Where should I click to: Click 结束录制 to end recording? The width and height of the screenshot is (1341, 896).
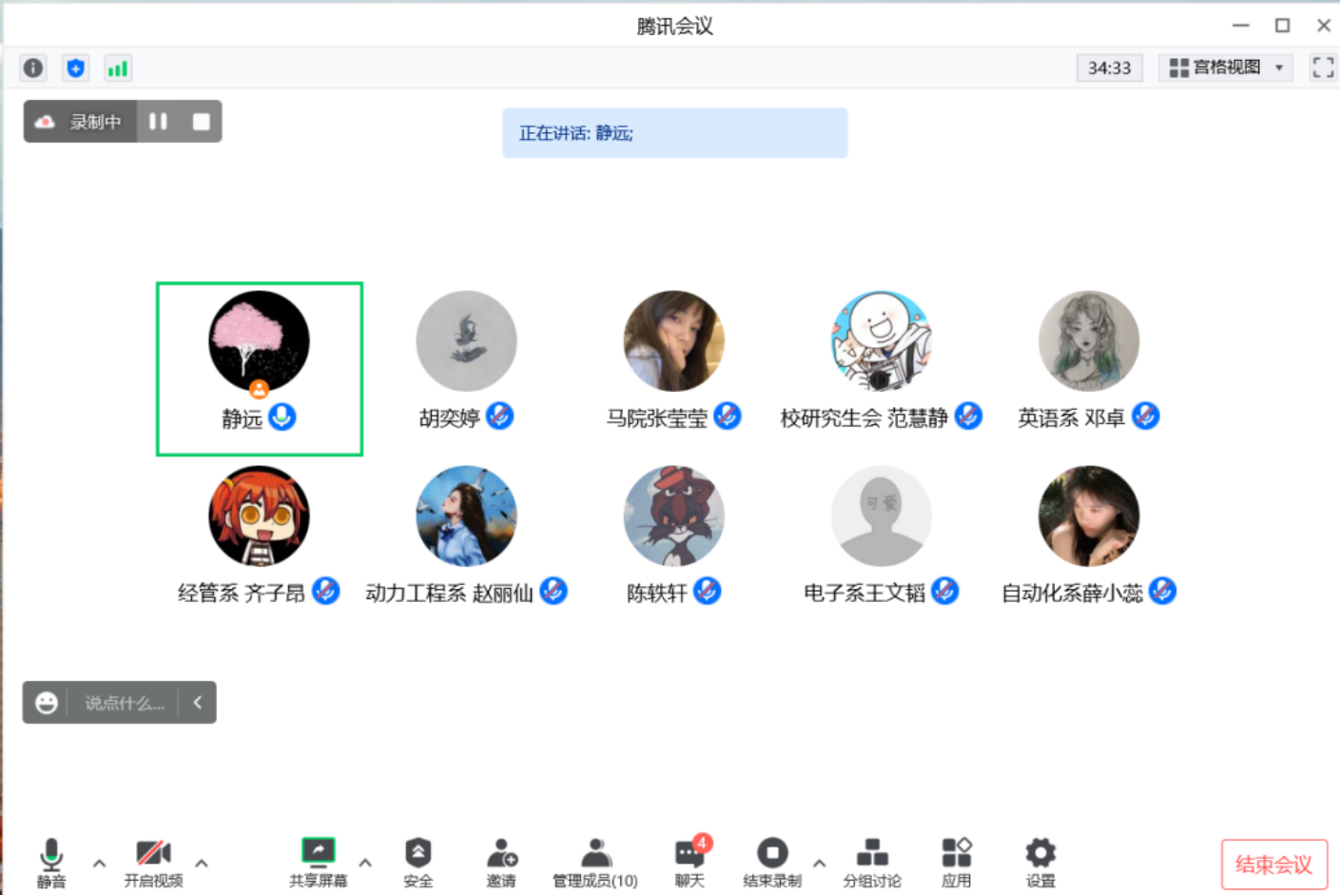coord(772,863)
